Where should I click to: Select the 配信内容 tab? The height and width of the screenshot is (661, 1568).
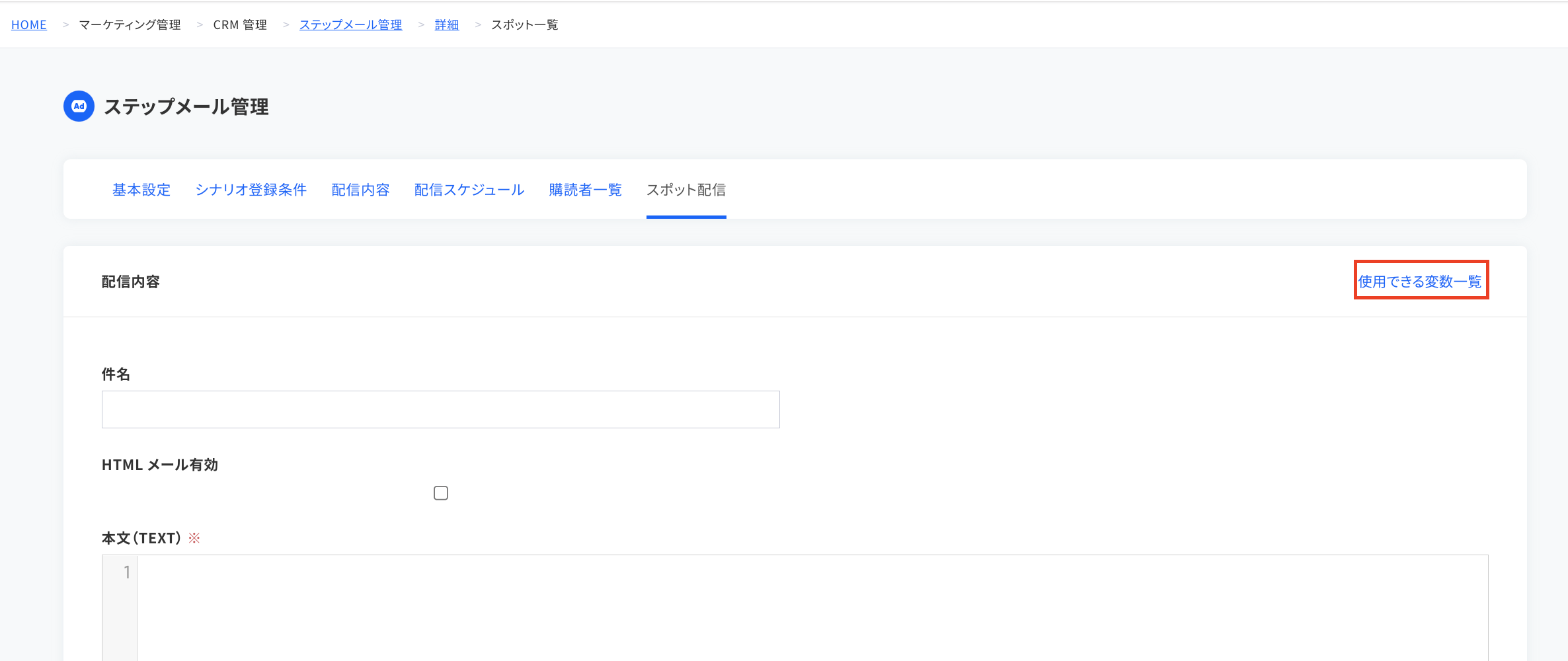click(361, 190)
